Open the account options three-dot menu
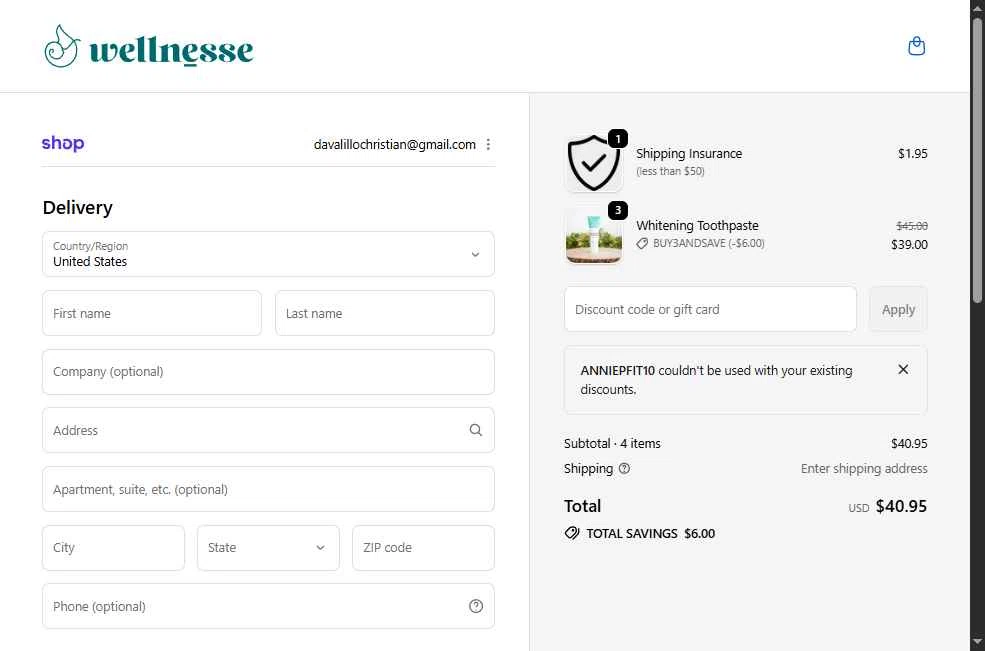This screenshot has width=985, height=651. point(488,145)
